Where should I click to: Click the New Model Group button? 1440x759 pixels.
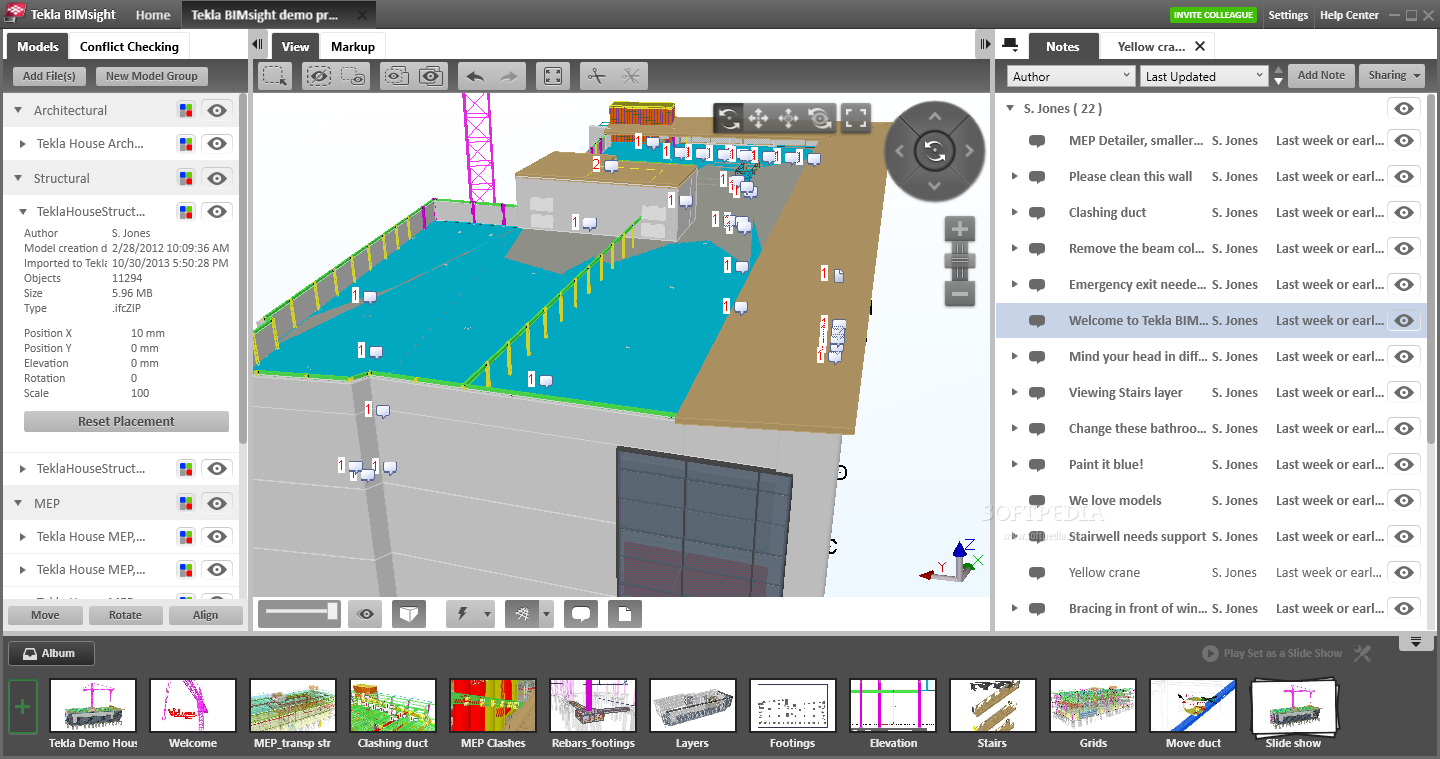152,76
